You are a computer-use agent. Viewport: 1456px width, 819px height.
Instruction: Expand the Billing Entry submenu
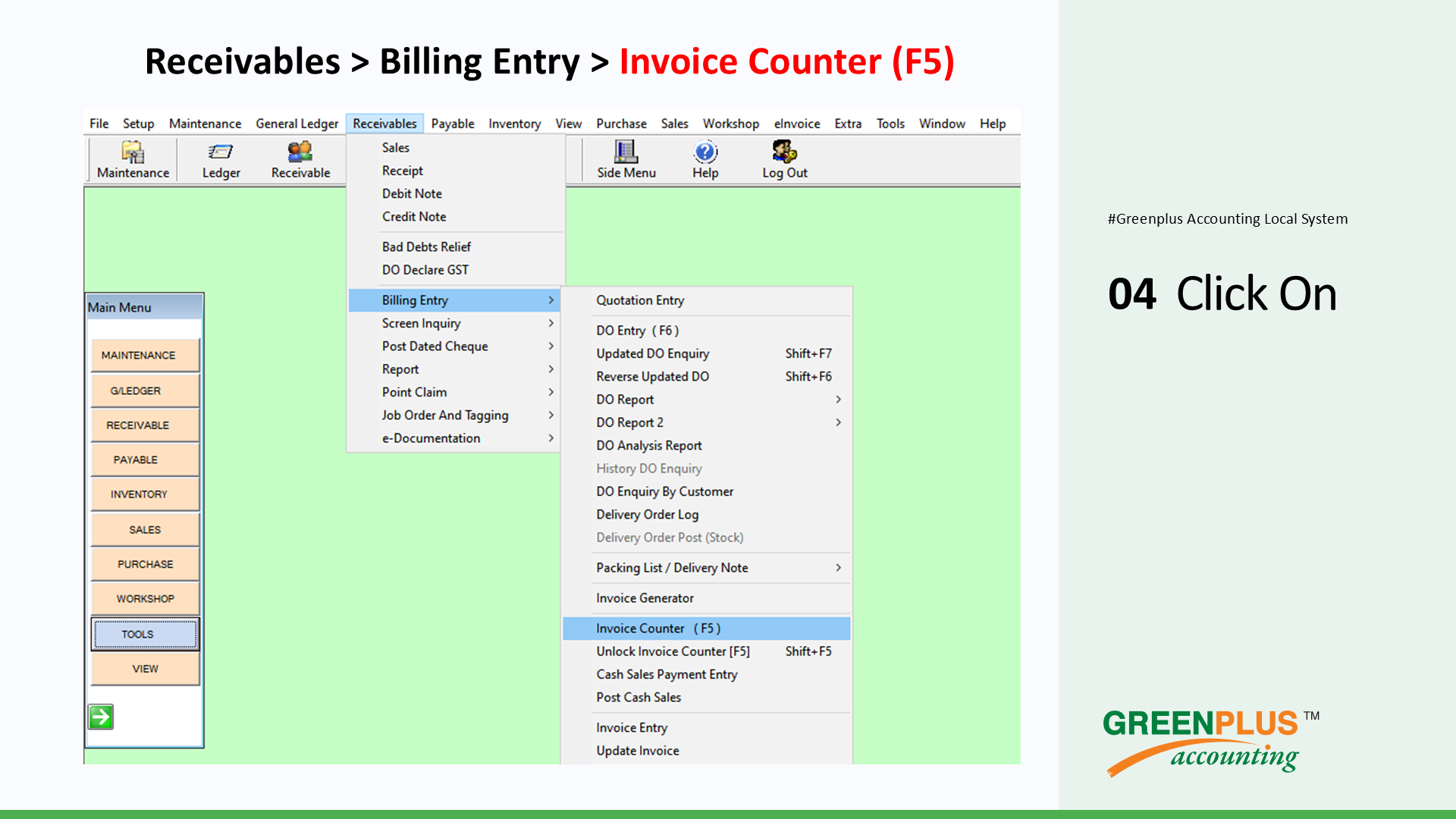pyautogui.click(x=454, y=300)
